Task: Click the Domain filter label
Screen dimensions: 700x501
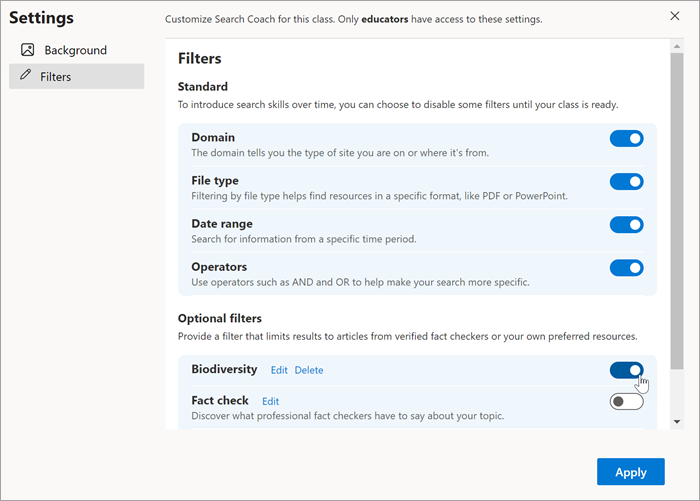Action: pyautogui.click(x=213, y=137)
